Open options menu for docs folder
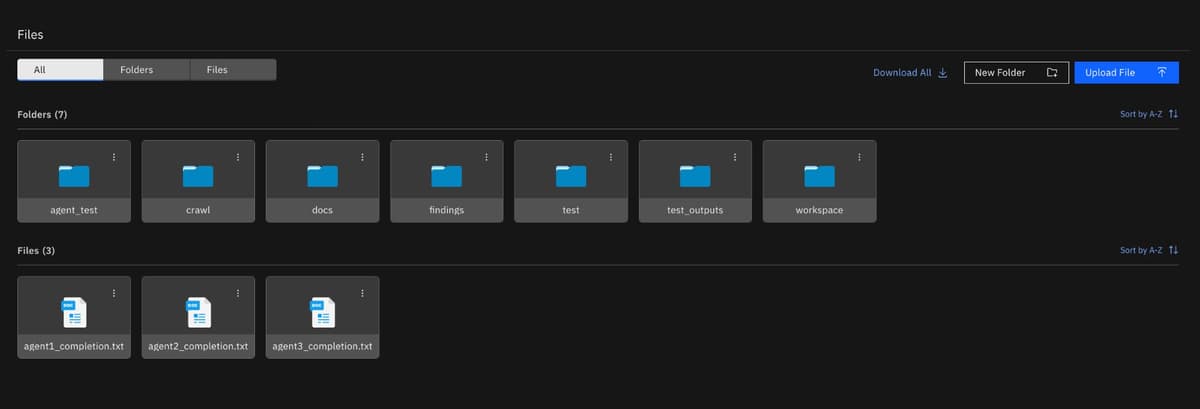This screenshot has width=1200, height=409. coord(362,157)
